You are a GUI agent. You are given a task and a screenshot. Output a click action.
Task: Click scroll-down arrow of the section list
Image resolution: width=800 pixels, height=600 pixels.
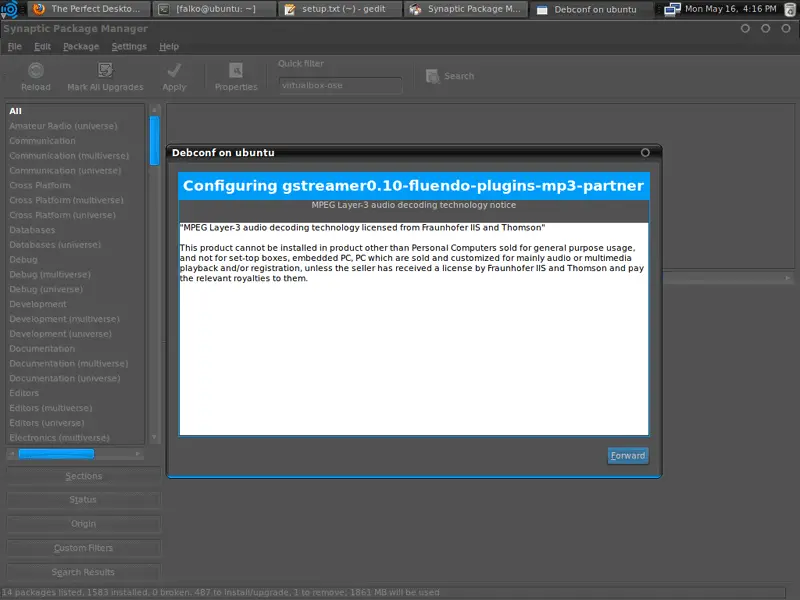pos(155,438)
